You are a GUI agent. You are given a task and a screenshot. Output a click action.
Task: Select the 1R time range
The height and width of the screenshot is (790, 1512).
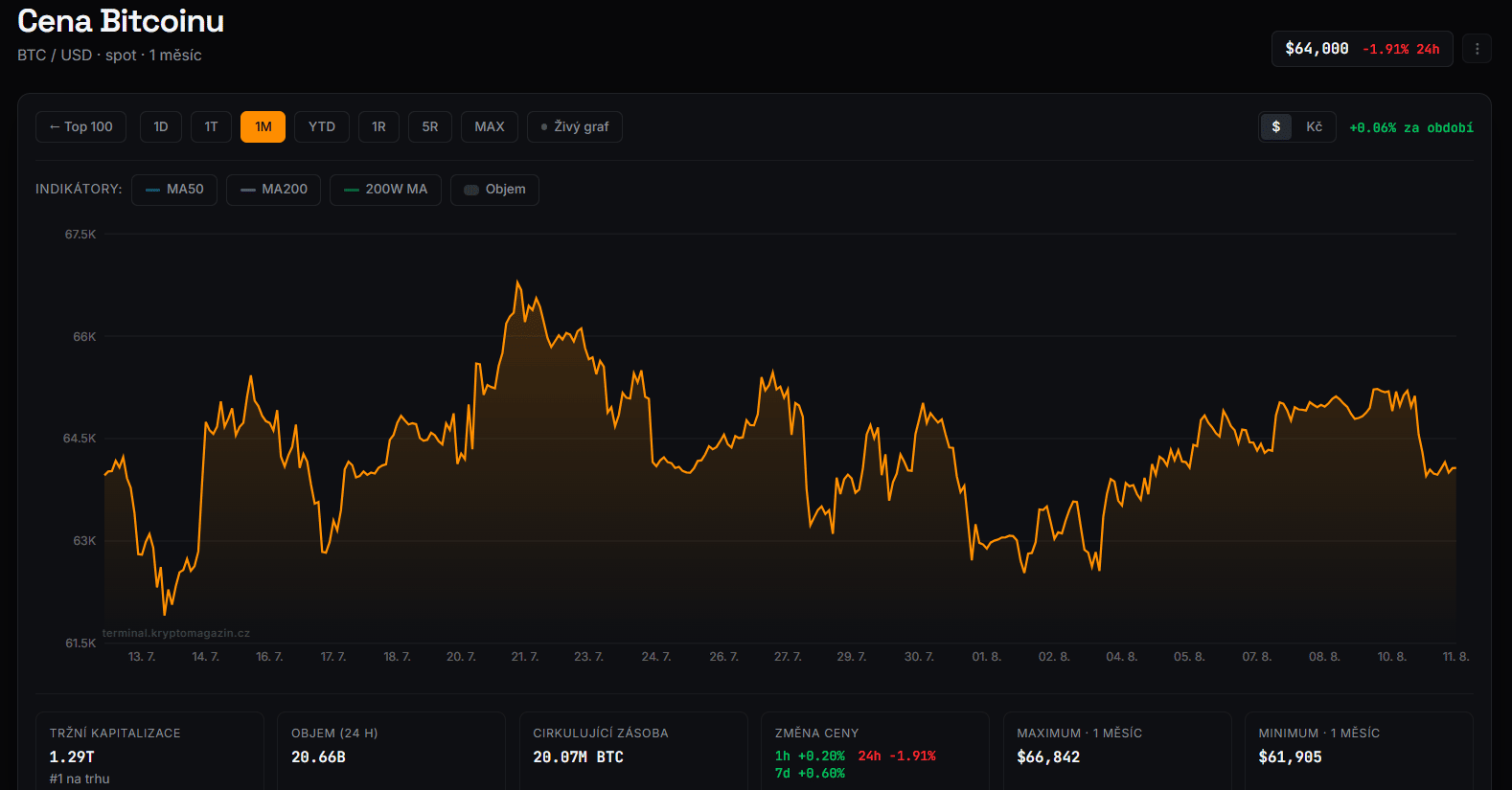coord(378,126)
